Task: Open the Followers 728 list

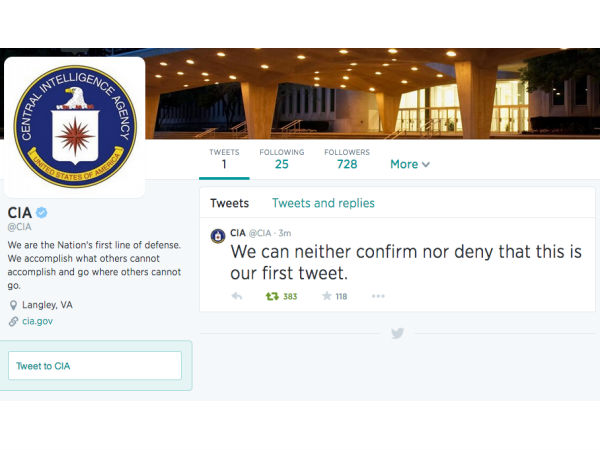Action: click(347, 159)
